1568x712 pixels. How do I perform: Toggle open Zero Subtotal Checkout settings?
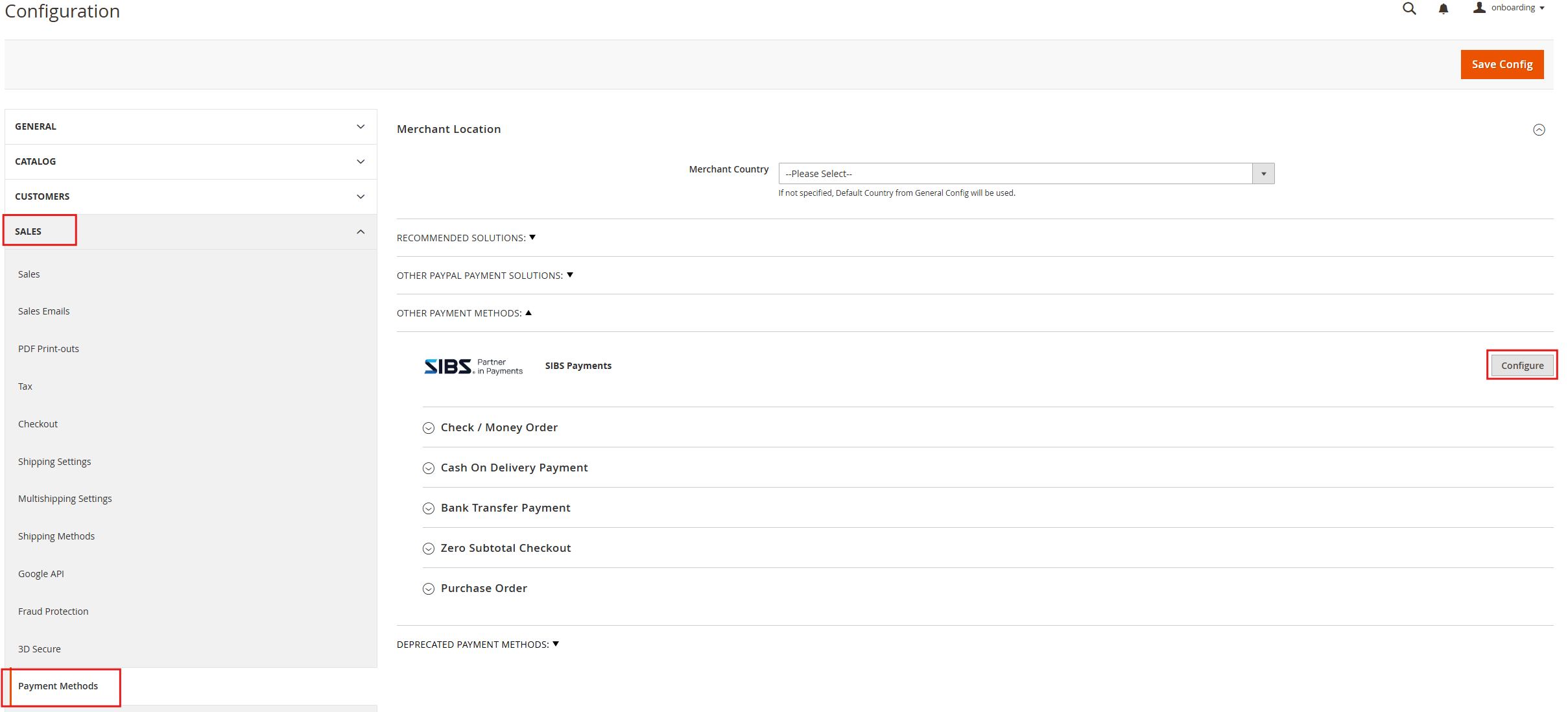(x=505, y=549)
